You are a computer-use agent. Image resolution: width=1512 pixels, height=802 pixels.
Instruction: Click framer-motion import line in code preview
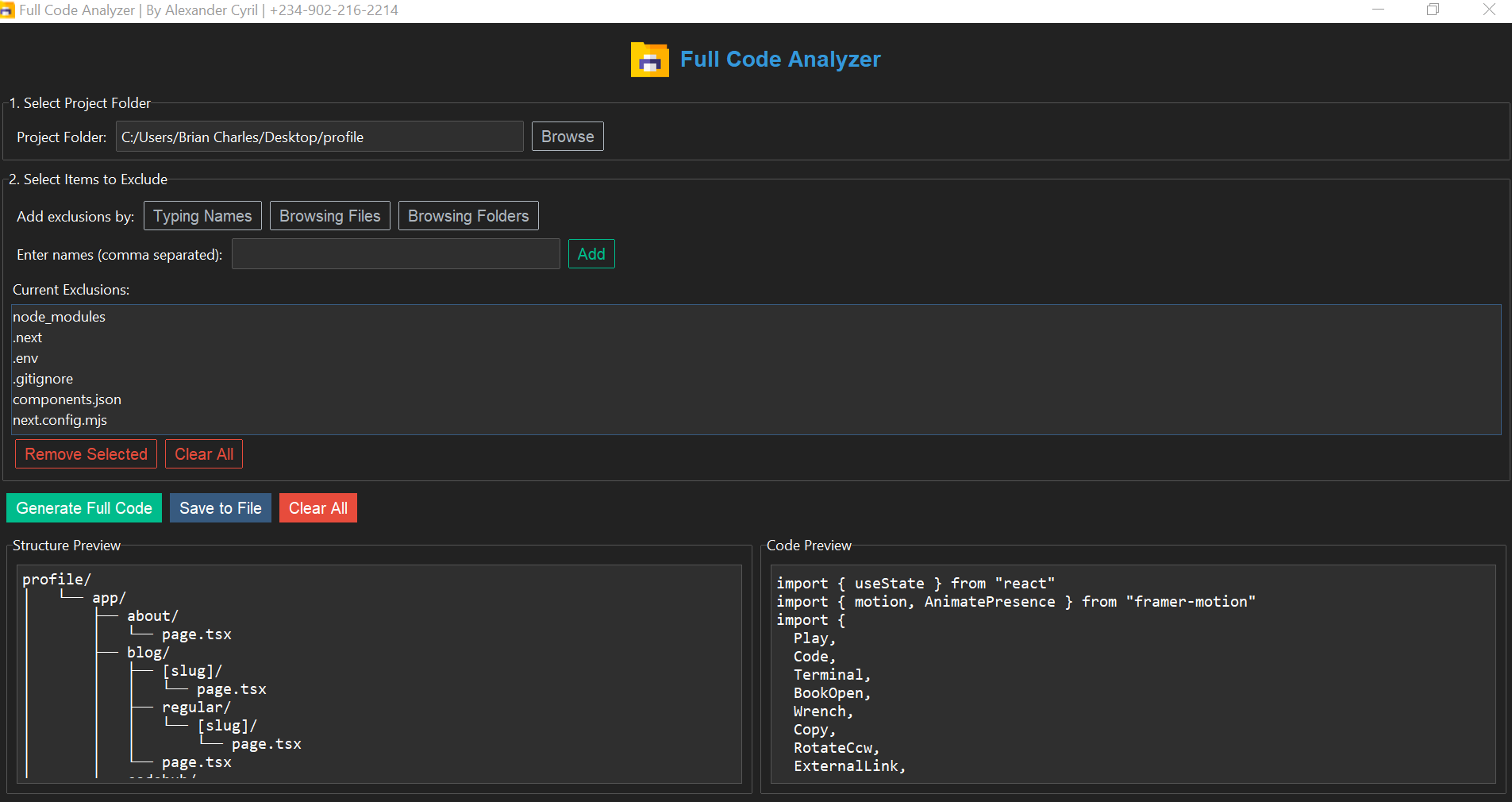(x=1016, y=602)
